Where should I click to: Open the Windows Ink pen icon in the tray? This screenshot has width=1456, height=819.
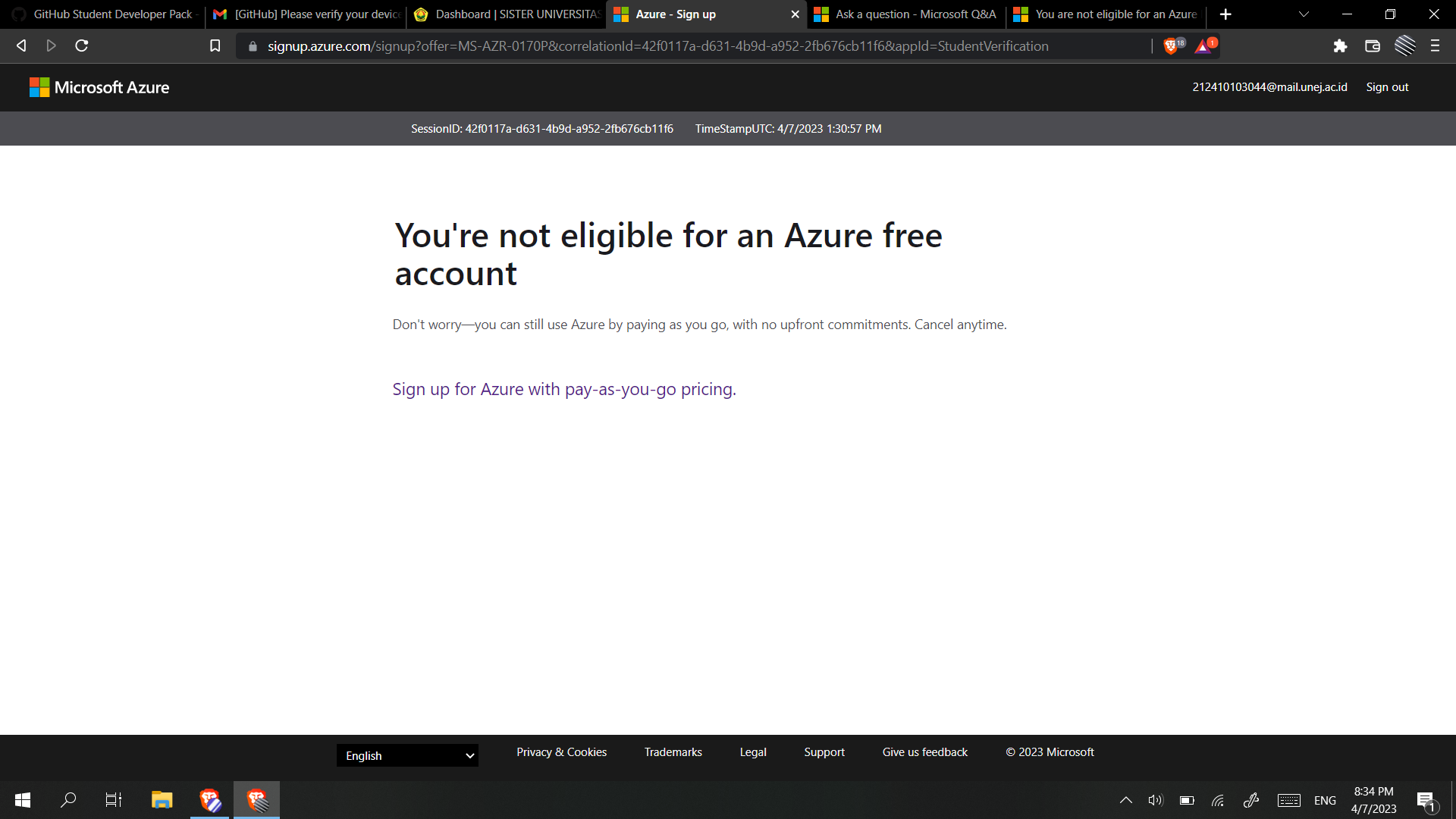coord(1251,800)
